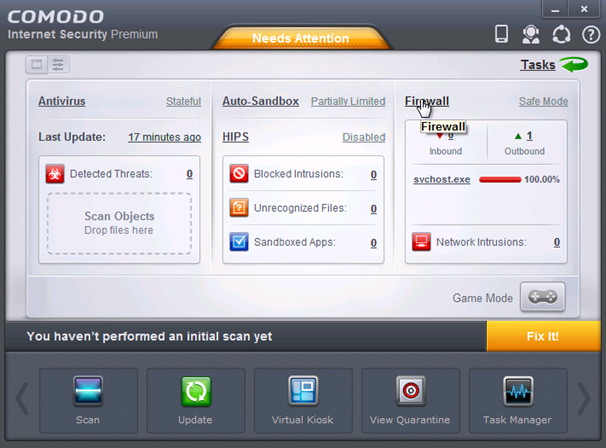Go to next tasks with right arrow
This screenshot has height=448, width=606.
point(584,399)
